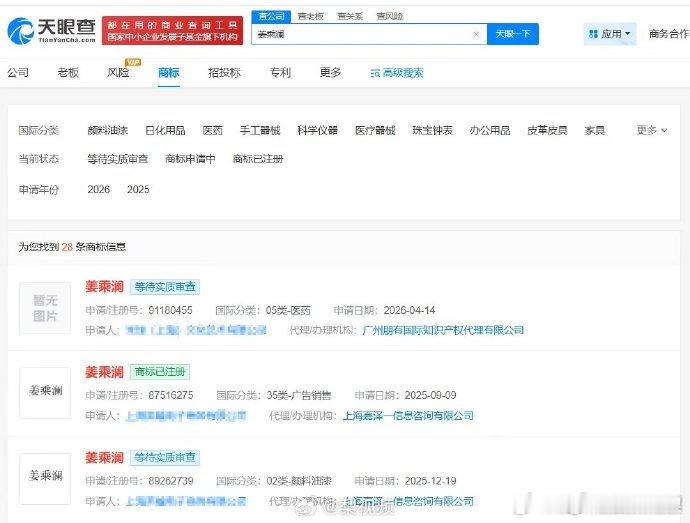The width and height of the screenshot is (690, 523).
Task: Click the Tianyancha logo
Action: 51,30
